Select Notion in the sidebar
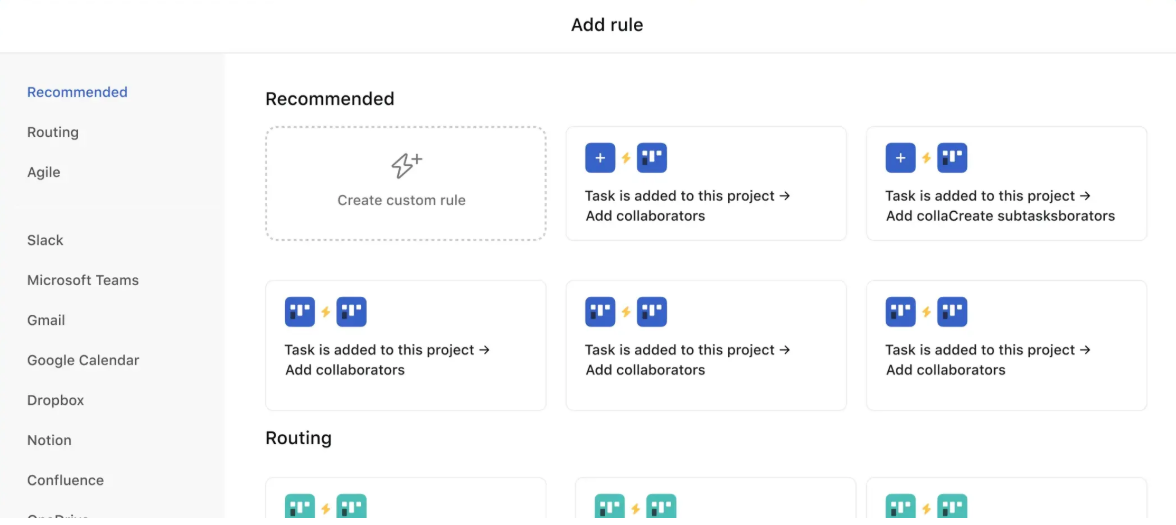This screenshot has width=1176, height=525. (x=50, y=440)
